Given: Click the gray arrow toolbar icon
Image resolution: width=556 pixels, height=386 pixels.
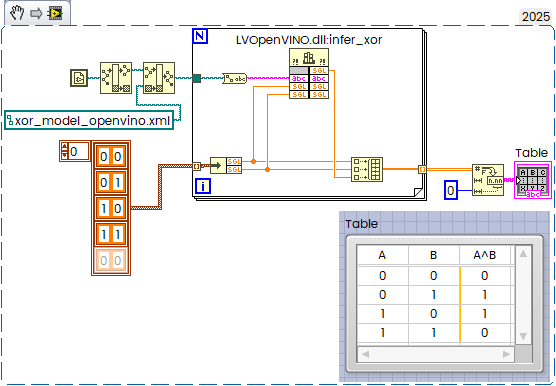Looking at the screenshot, I should click(x=36, y=13).
